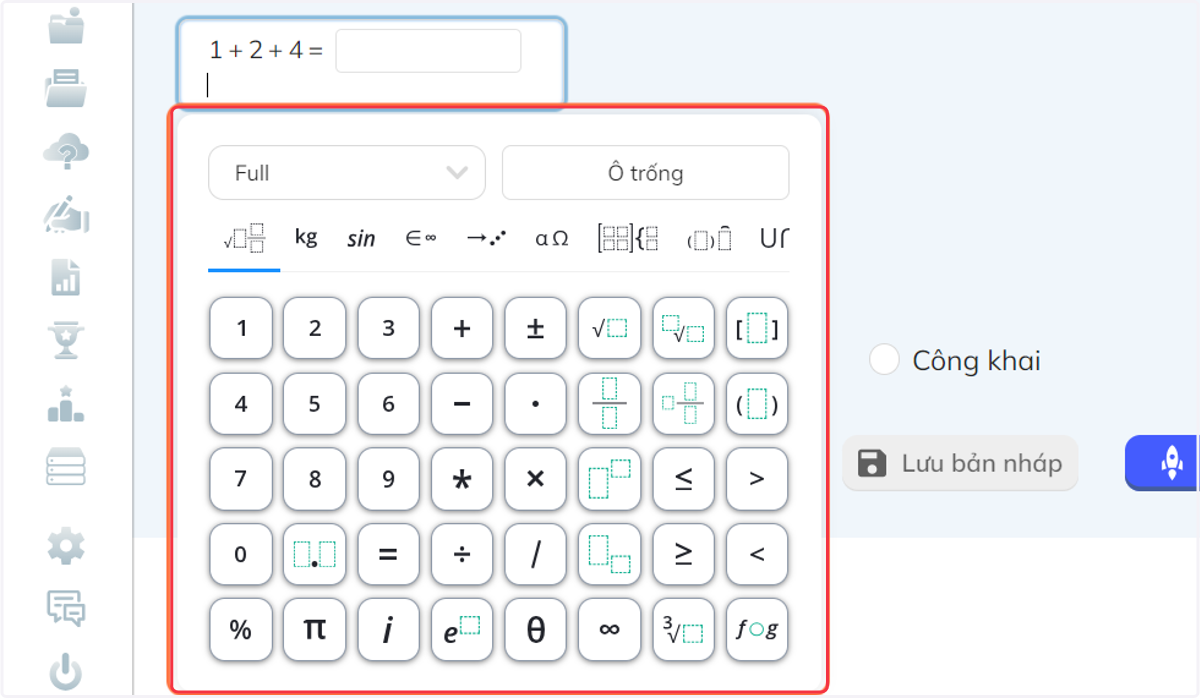Insert the superscript exponent template key

609,479
